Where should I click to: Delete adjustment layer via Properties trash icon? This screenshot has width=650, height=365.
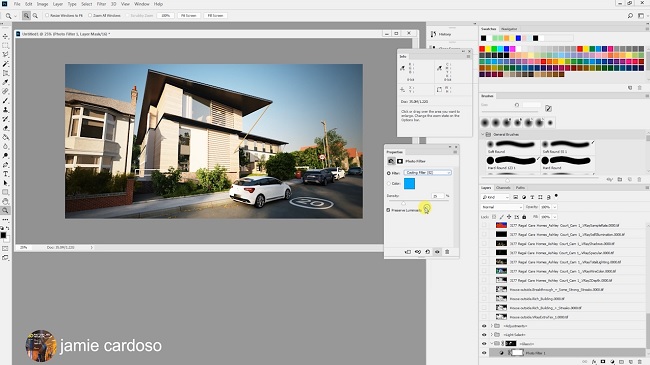click(x=447, y=252)
